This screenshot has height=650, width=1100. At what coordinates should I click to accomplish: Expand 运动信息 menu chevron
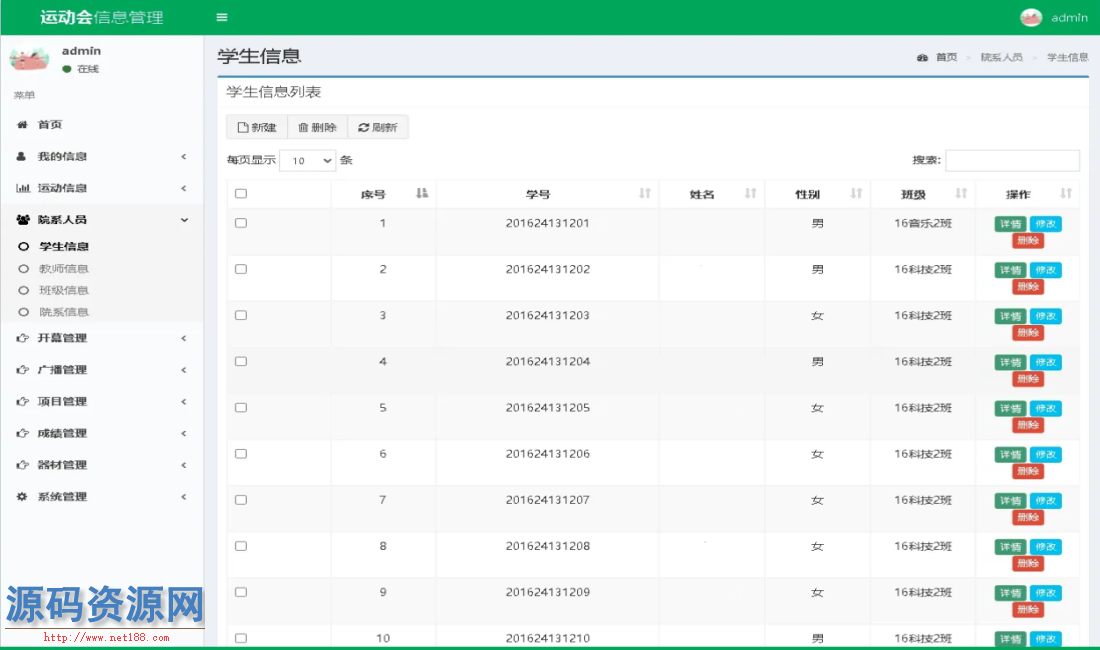tap(184, 188)
